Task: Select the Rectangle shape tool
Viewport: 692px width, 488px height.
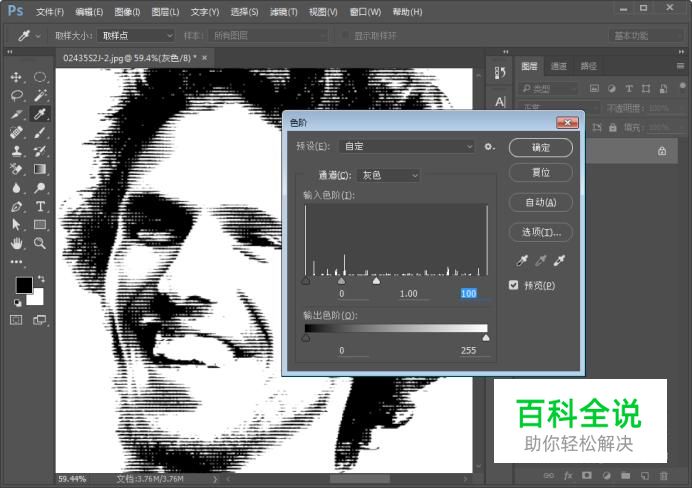Action: (40, 225)
